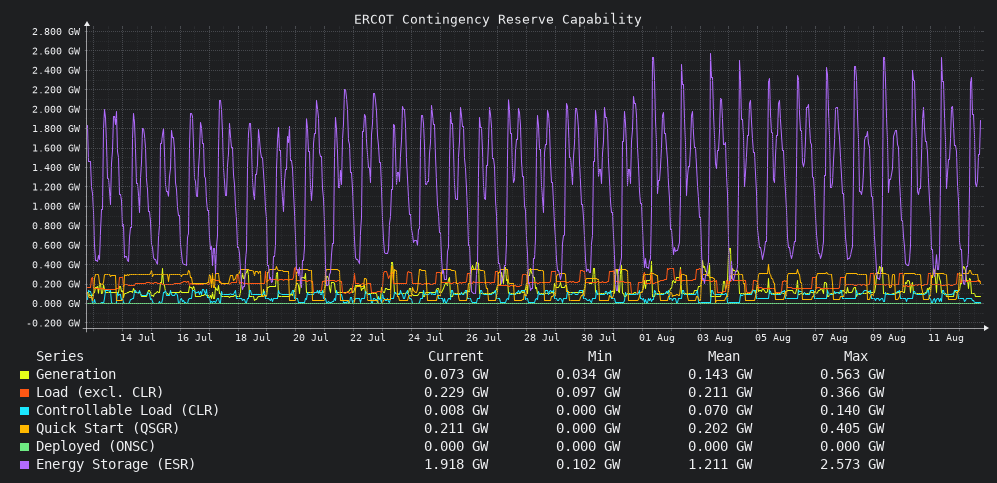The image size is (997, 483).
Task: Click the Mean column header
Action: click(x=724, y=357)
